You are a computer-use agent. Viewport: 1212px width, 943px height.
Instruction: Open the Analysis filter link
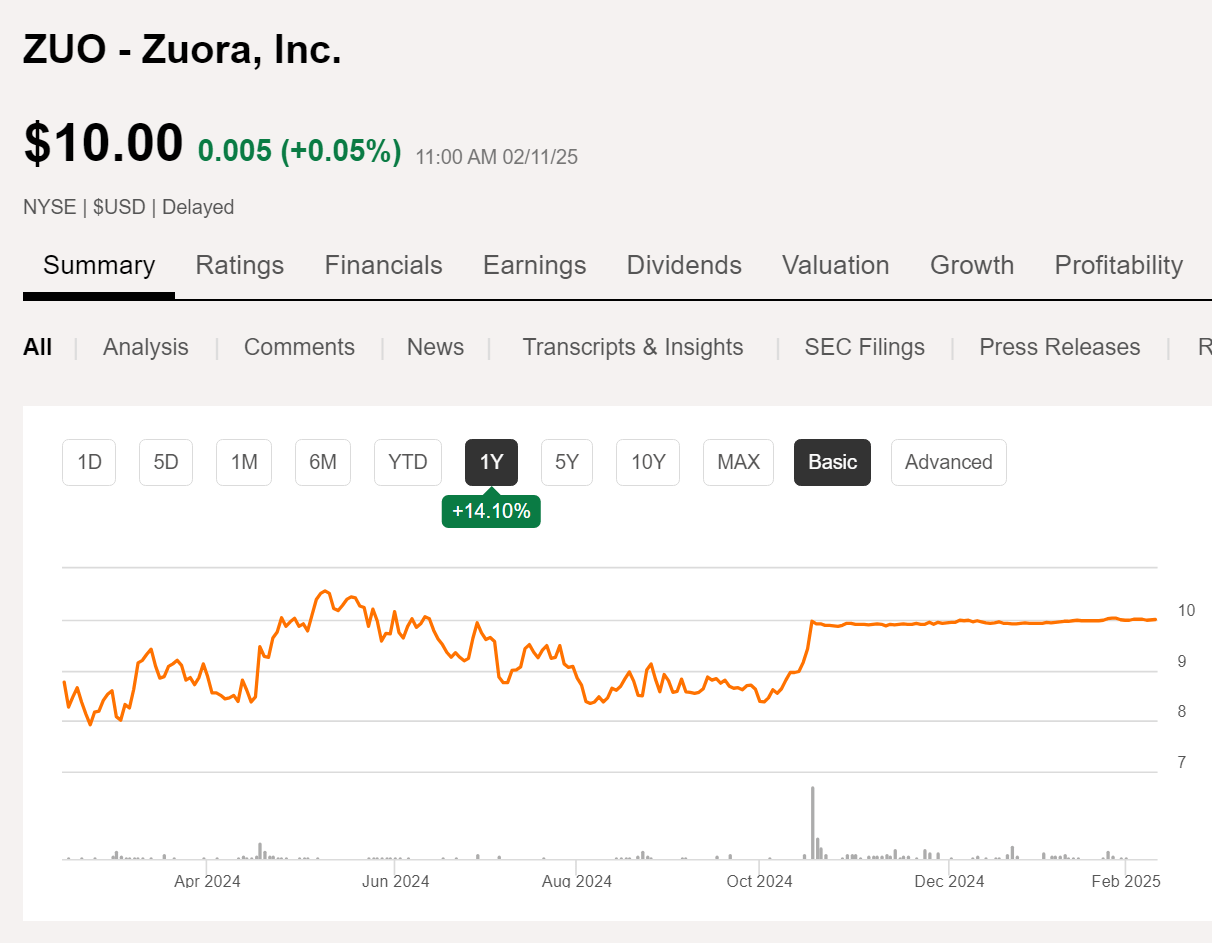tap(145, 347)
